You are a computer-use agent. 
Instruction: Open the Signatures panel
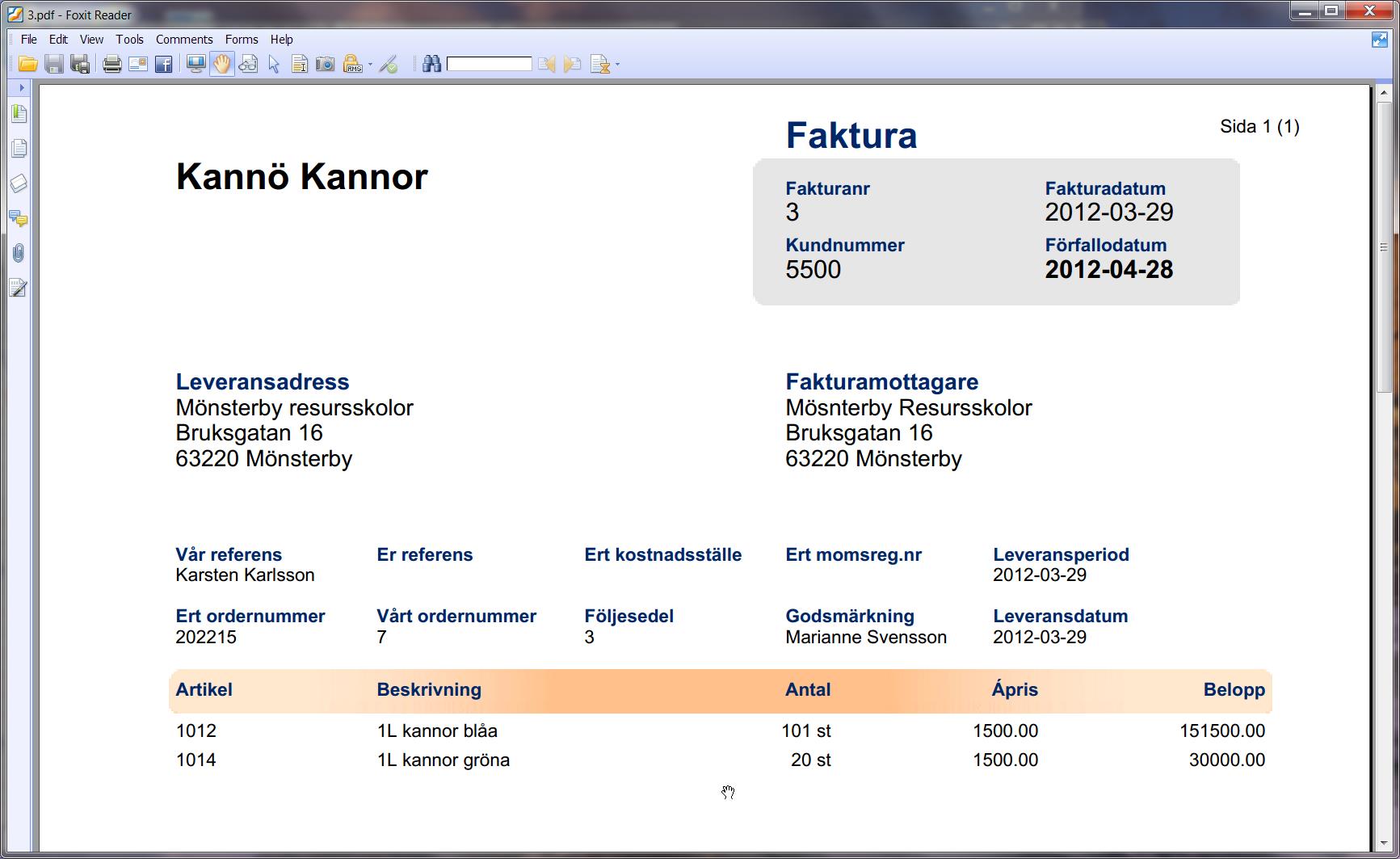(19, 288)
